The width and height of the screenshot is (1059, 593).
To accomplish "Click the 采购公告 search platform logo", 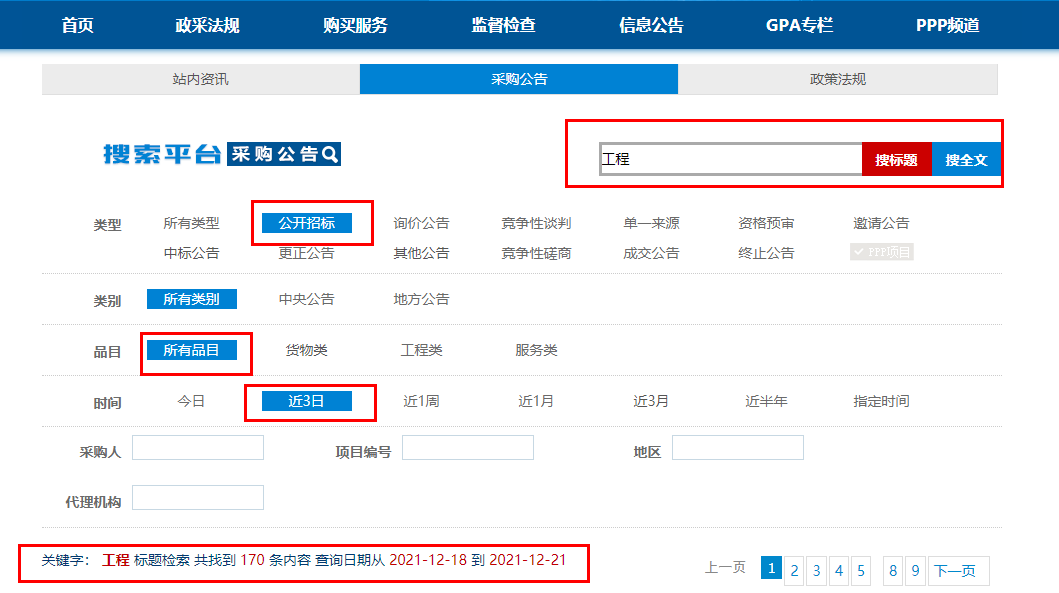I will 222,154.
